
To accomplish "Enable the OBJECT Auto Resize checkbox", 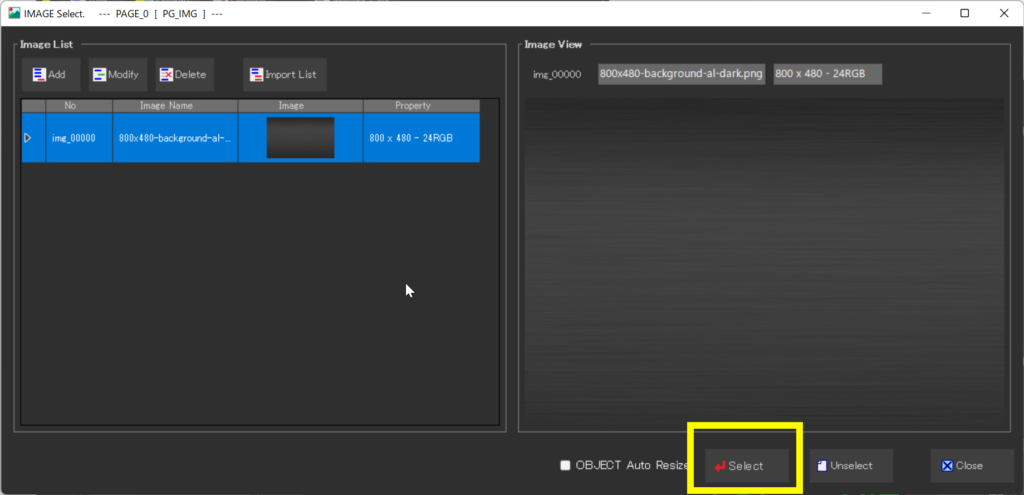I will click(x=566, y=465).
